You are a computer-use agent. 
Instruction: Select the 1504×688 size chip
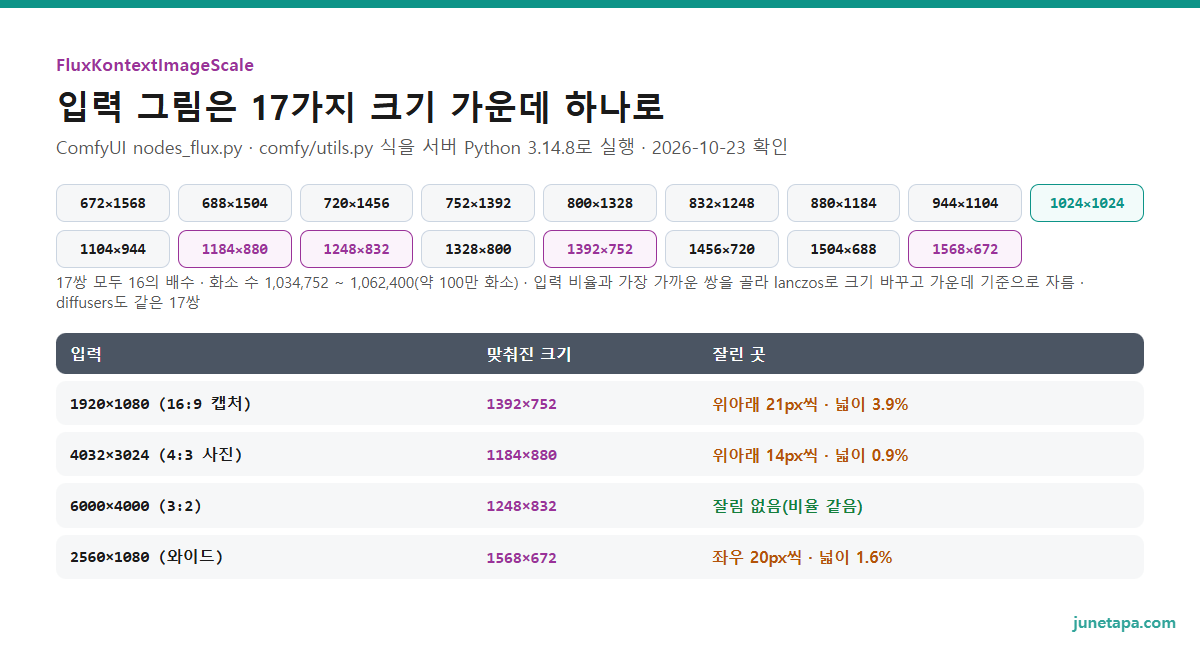(844, 249)
